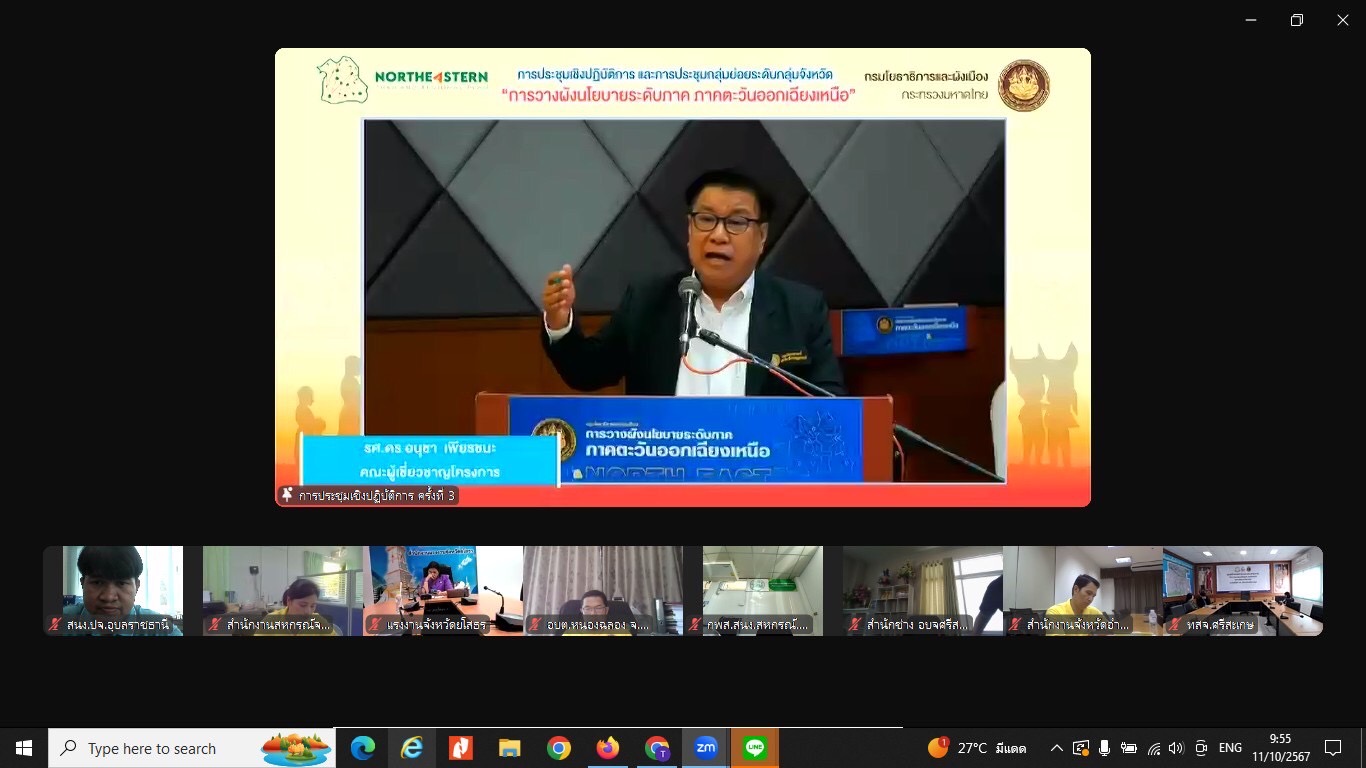Select the ทสจ.ศรีสะเกษ participant thumbnail
1366x768 pixels.
(x=1243, y=591)
